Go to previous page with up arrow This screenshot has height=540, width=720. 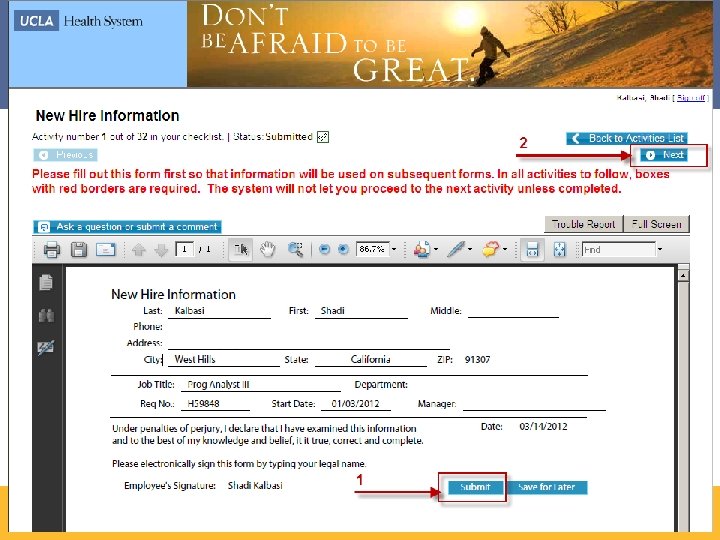[x=138, y=250]
